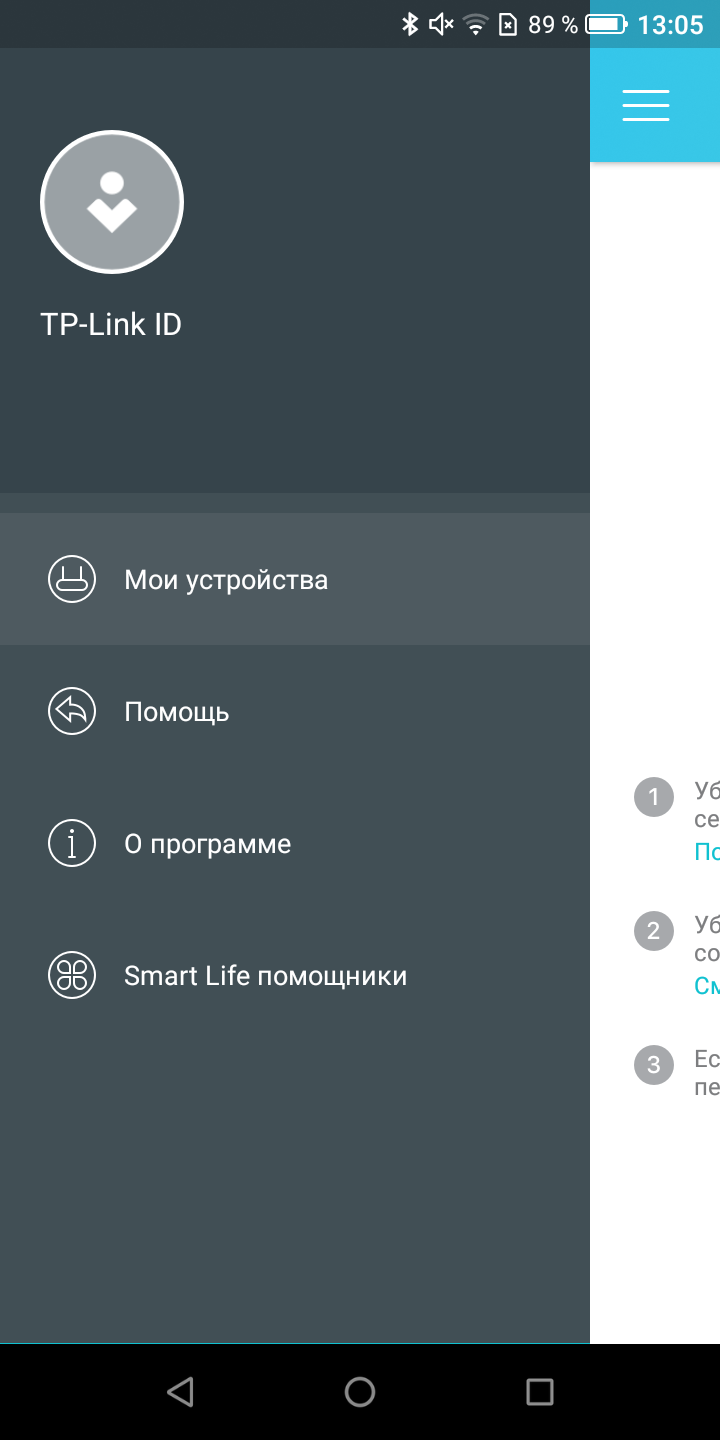
Task: Tap the muted sound status icon
Action: [441, 24]
